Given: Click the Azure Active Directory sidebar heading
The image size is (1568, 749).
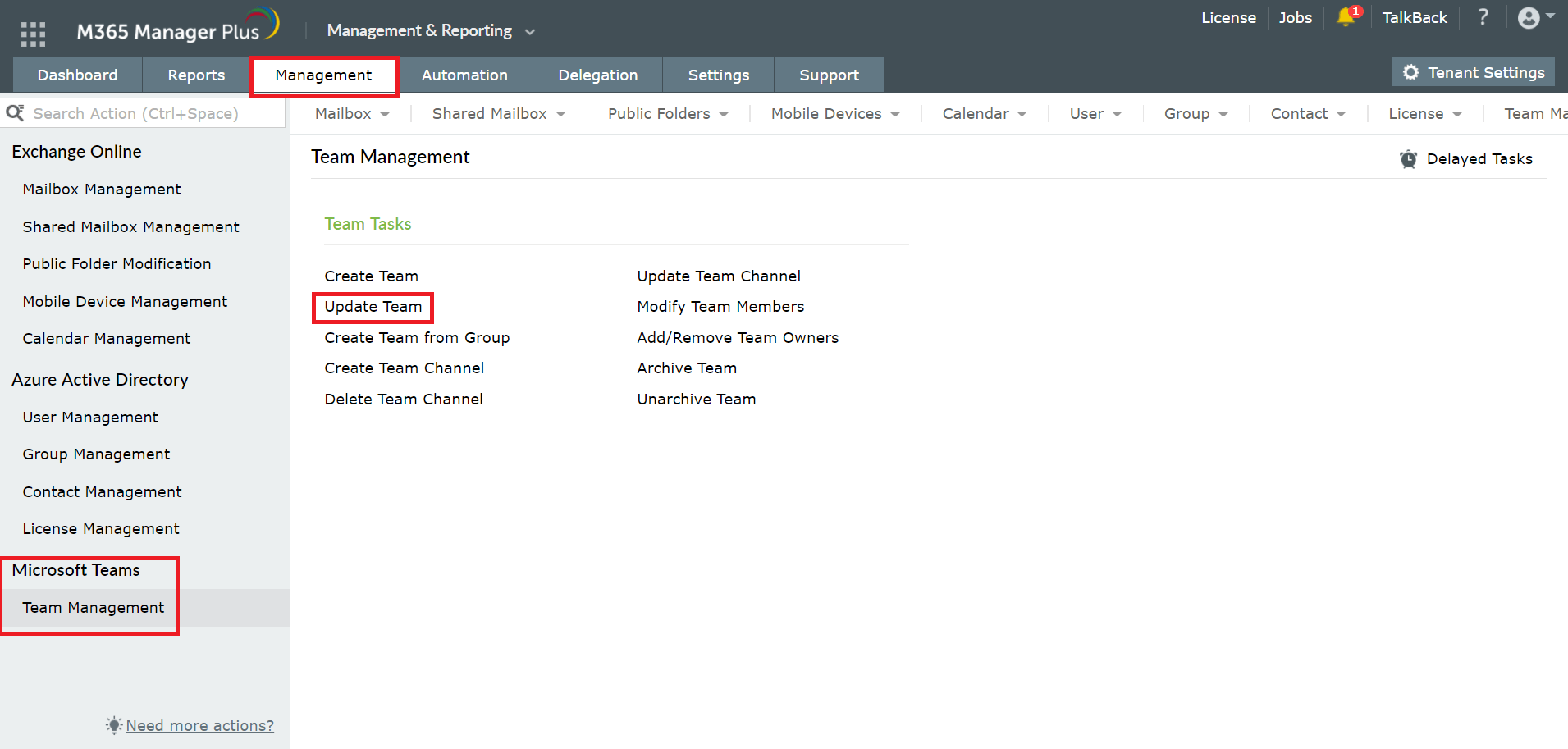Looking at the screenshot, I should [100, 380].
